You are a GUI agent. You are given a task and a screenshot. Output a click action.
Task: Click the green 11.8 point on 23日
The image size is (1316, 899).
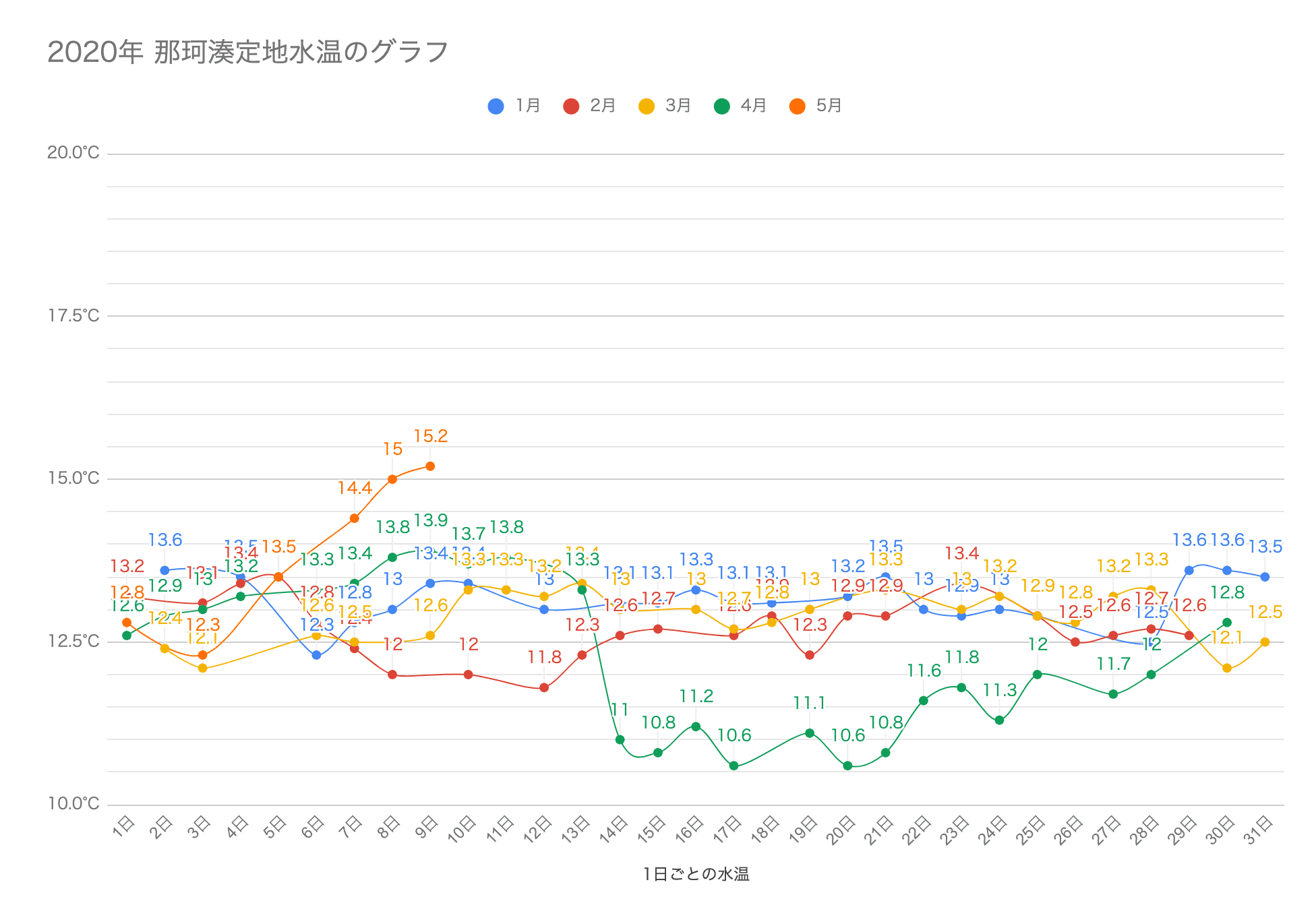tap(961, 687)
